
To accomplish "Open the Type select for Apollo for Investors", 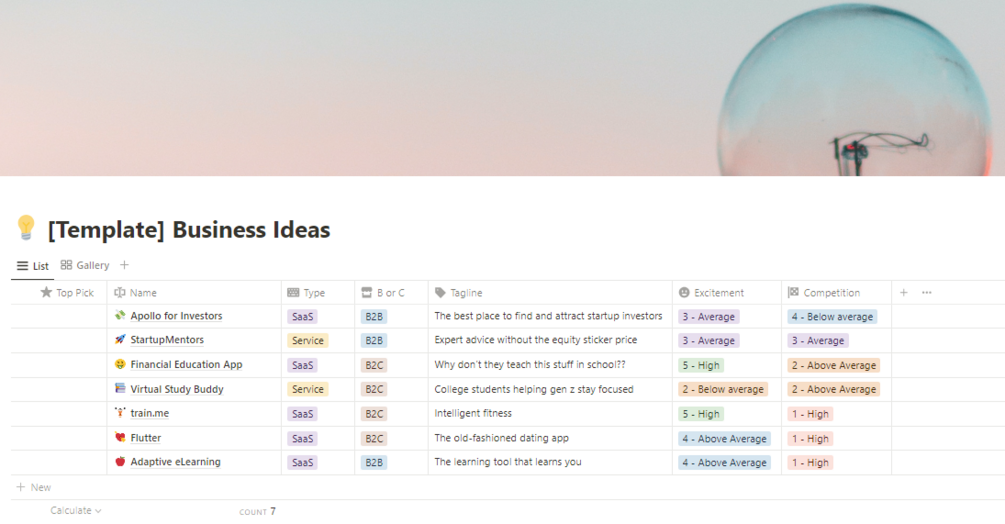I will 302,317.
